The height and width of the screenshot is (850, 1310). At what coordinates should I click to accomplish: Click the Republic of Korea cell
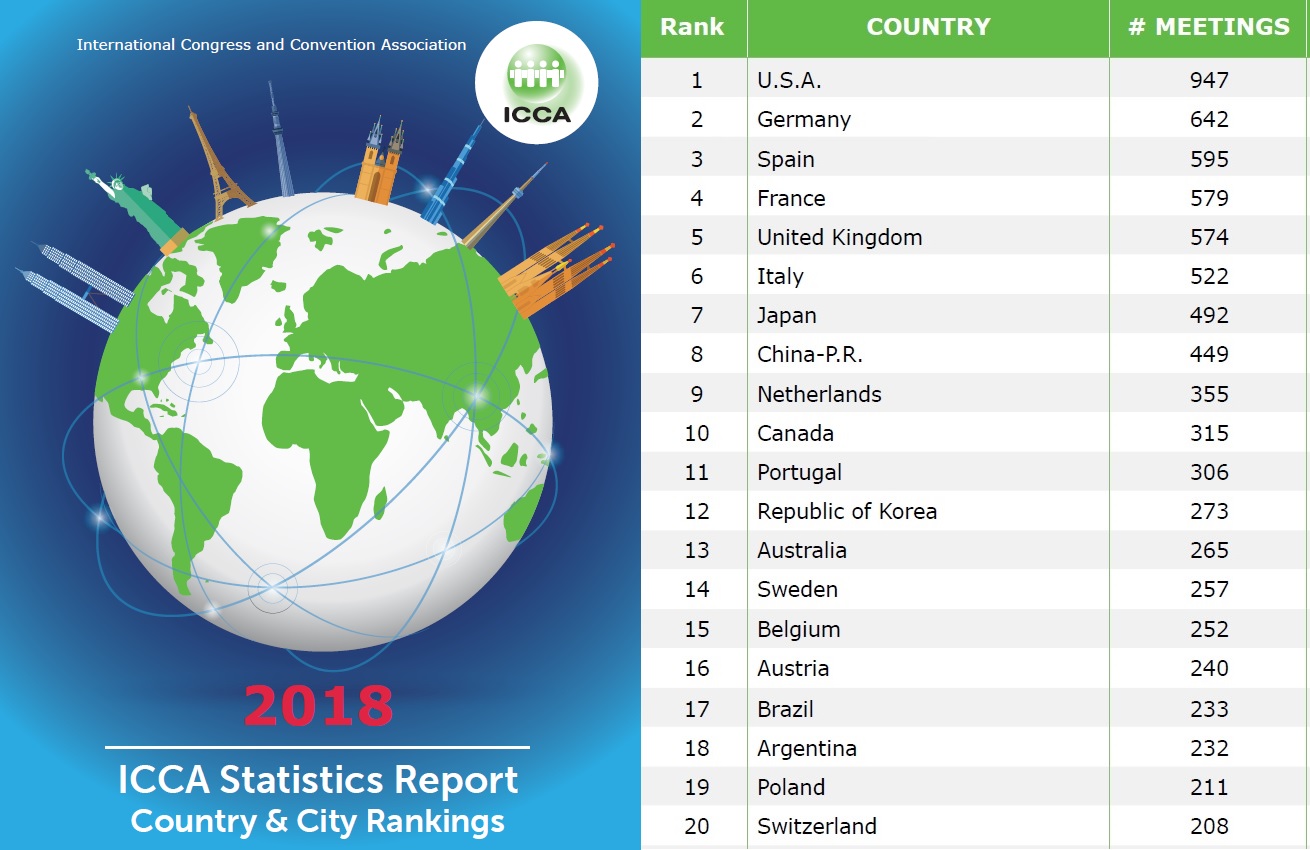tap(847, 511)
